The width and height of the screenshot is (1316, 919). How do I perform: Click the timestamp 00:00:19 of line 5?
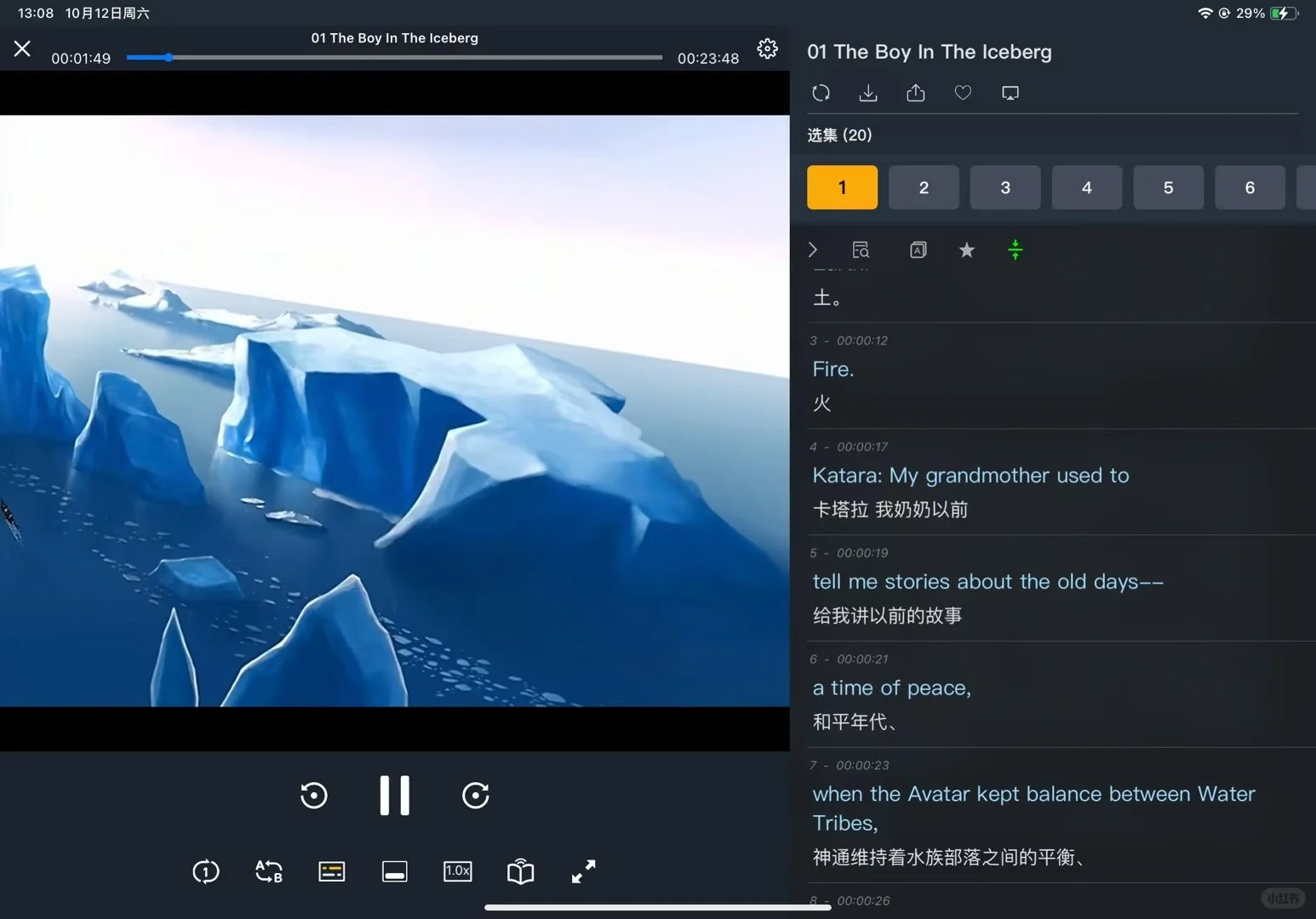862,553
